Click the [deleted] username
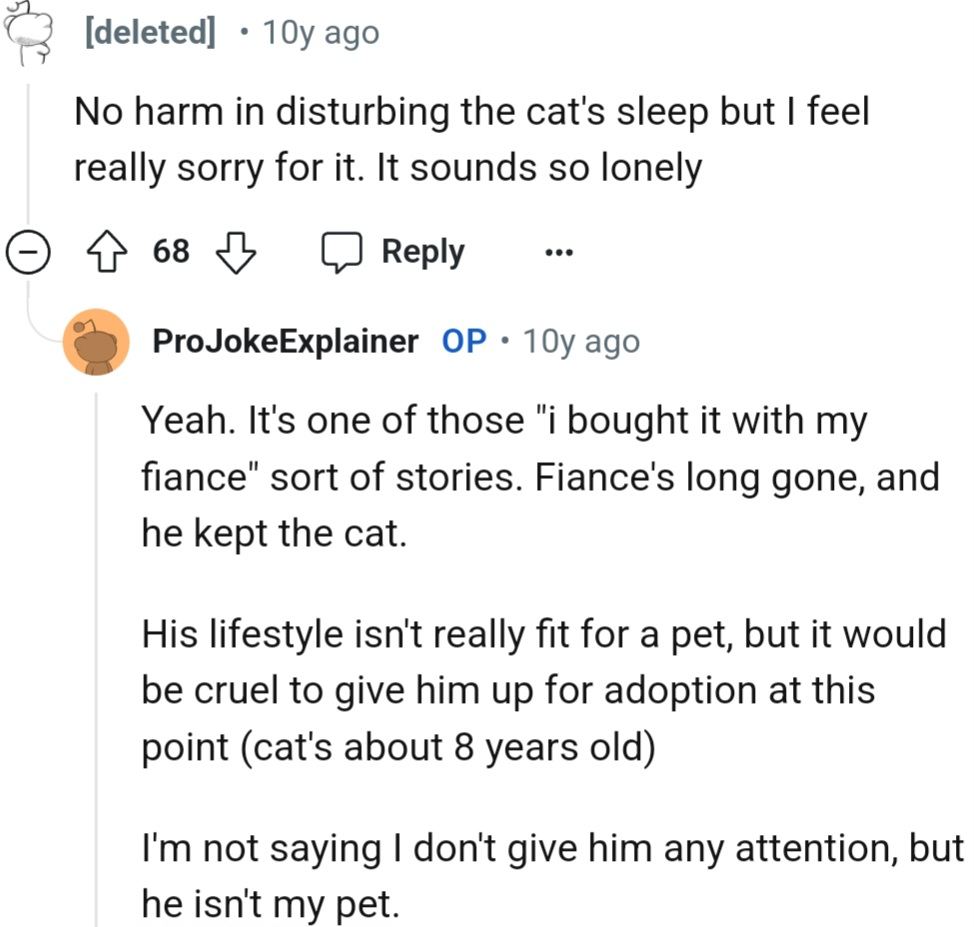The height and width of the screenshot is (927, 974). point(151,33)
